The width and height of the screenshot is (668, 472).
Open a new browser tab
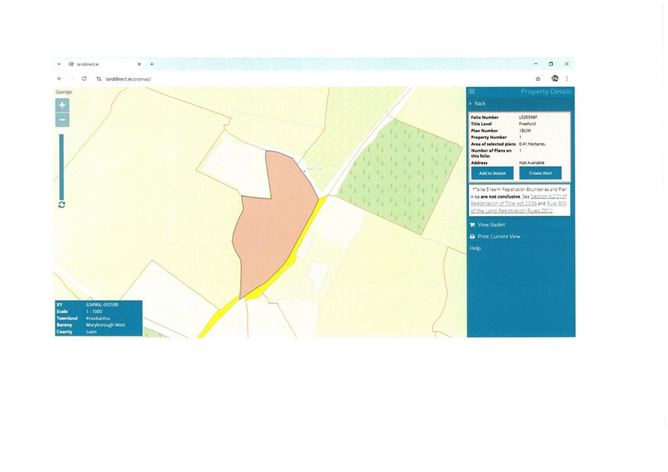pyautogui.click(x=151, y=64)
